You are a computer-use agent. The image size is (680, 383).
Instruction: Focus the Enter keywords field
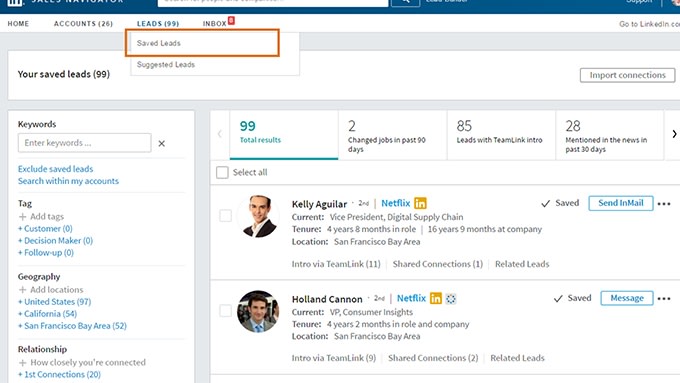tap(85, 143)
